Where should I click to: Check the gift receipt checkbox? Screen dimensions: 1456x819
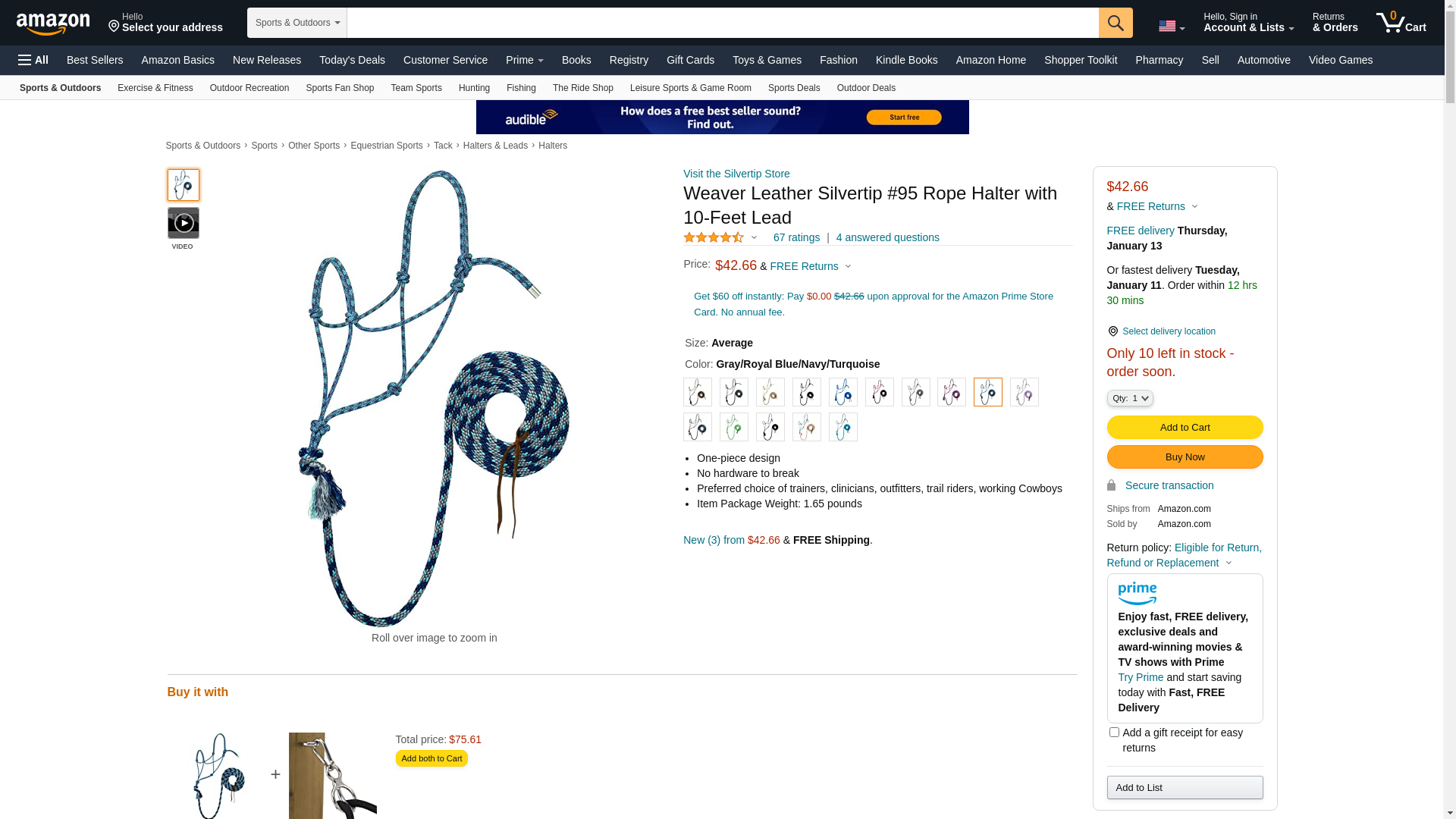point(1114,733)
